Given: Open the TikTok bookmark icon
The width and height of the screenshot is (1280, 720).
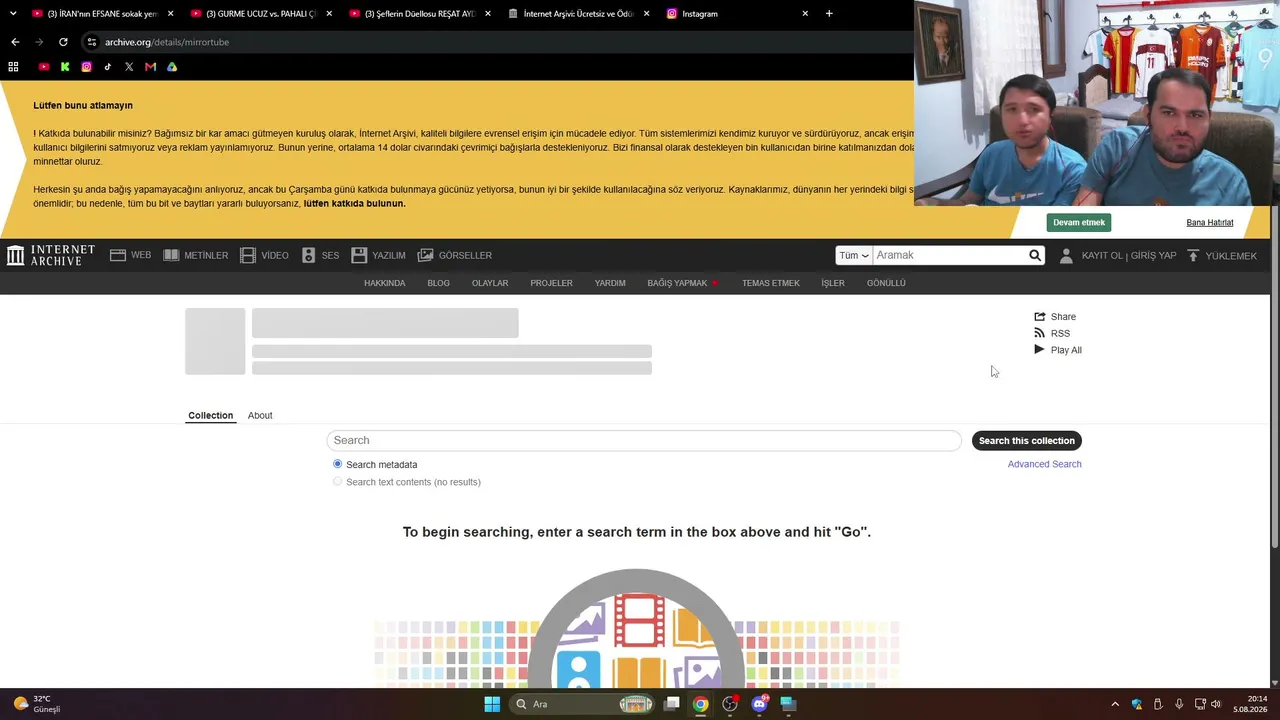Looking at the screenshot, I should tap(108, 67).
